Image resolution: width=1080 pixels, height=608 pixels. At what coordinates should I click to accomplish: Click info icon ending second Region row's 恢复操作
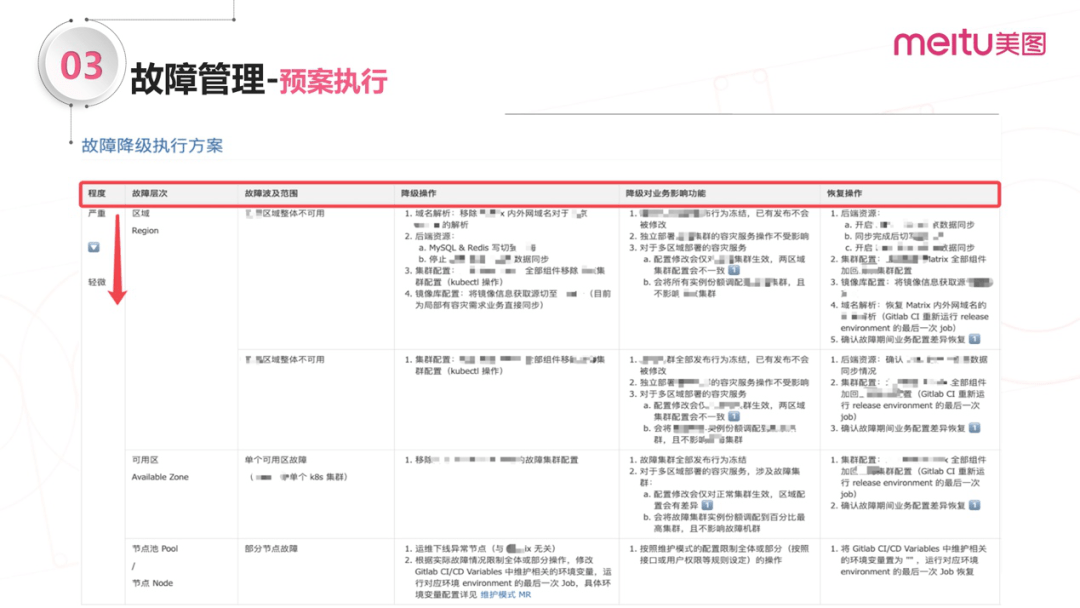[x=974, y=428]
